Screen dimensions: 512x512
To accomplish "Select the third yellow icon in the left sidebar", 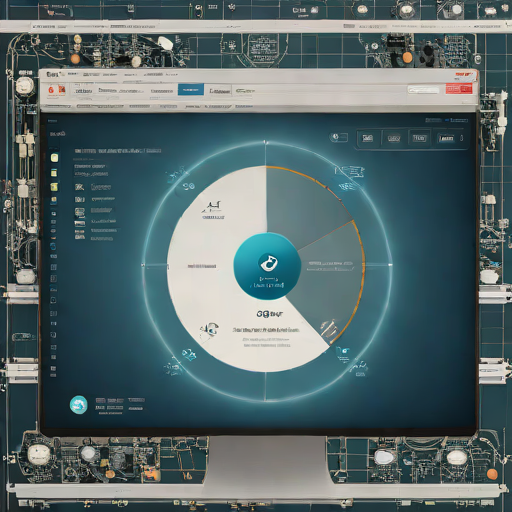I will coord(54,186).
